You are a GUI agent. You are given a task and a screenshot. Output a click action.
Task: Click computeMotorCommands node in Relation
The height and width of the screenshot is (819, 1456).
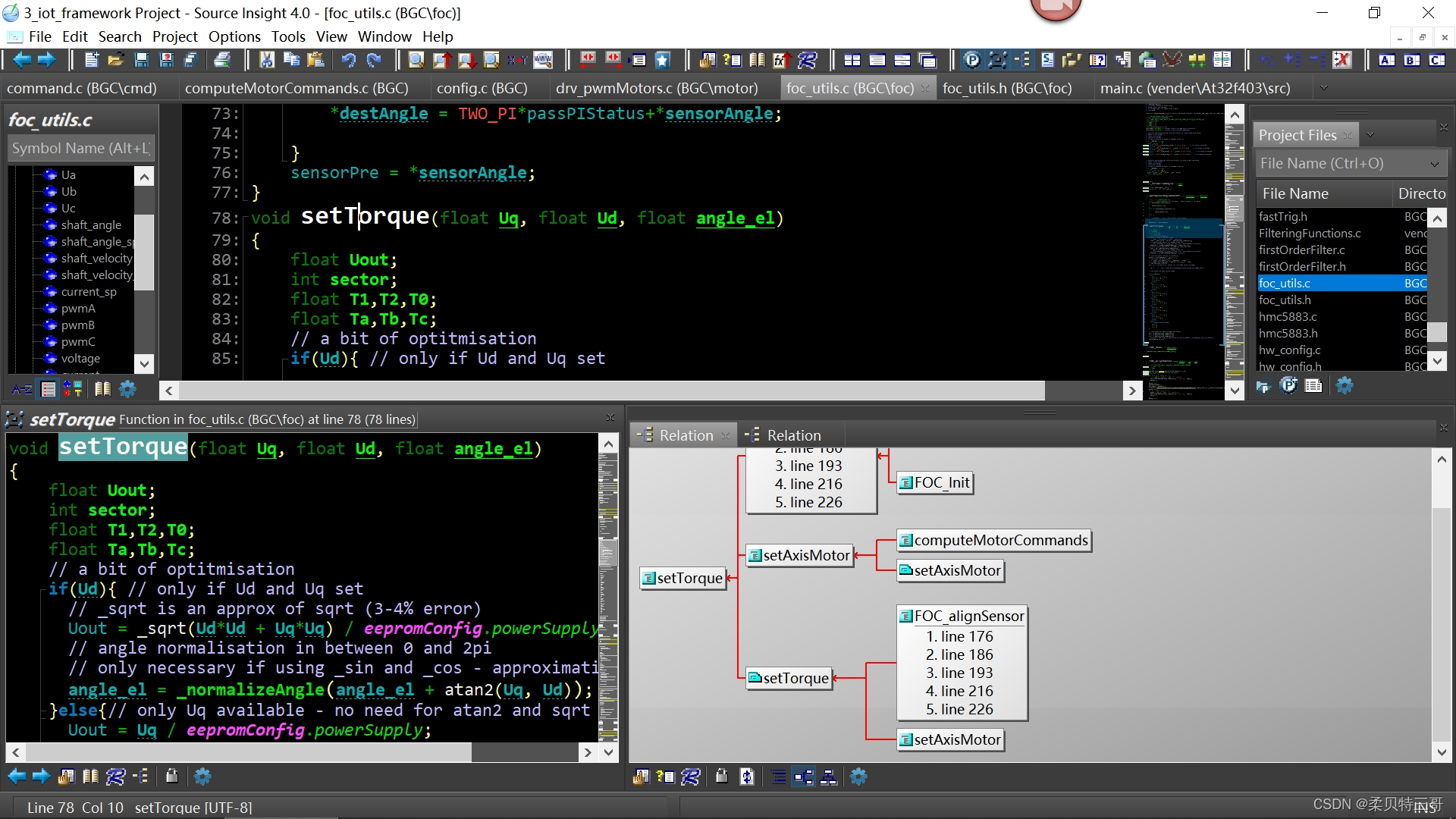pos(993,540)
